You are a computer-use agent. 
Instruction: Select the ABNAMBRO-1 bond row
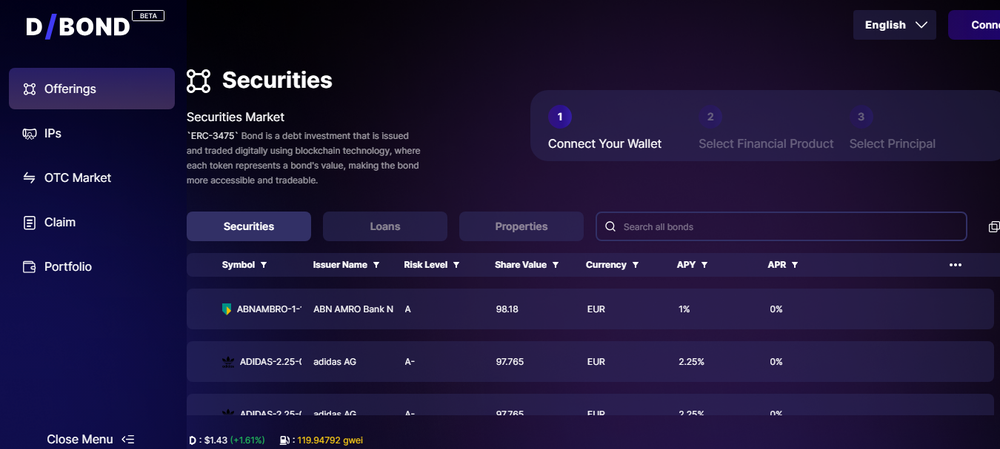coord(590,309)
